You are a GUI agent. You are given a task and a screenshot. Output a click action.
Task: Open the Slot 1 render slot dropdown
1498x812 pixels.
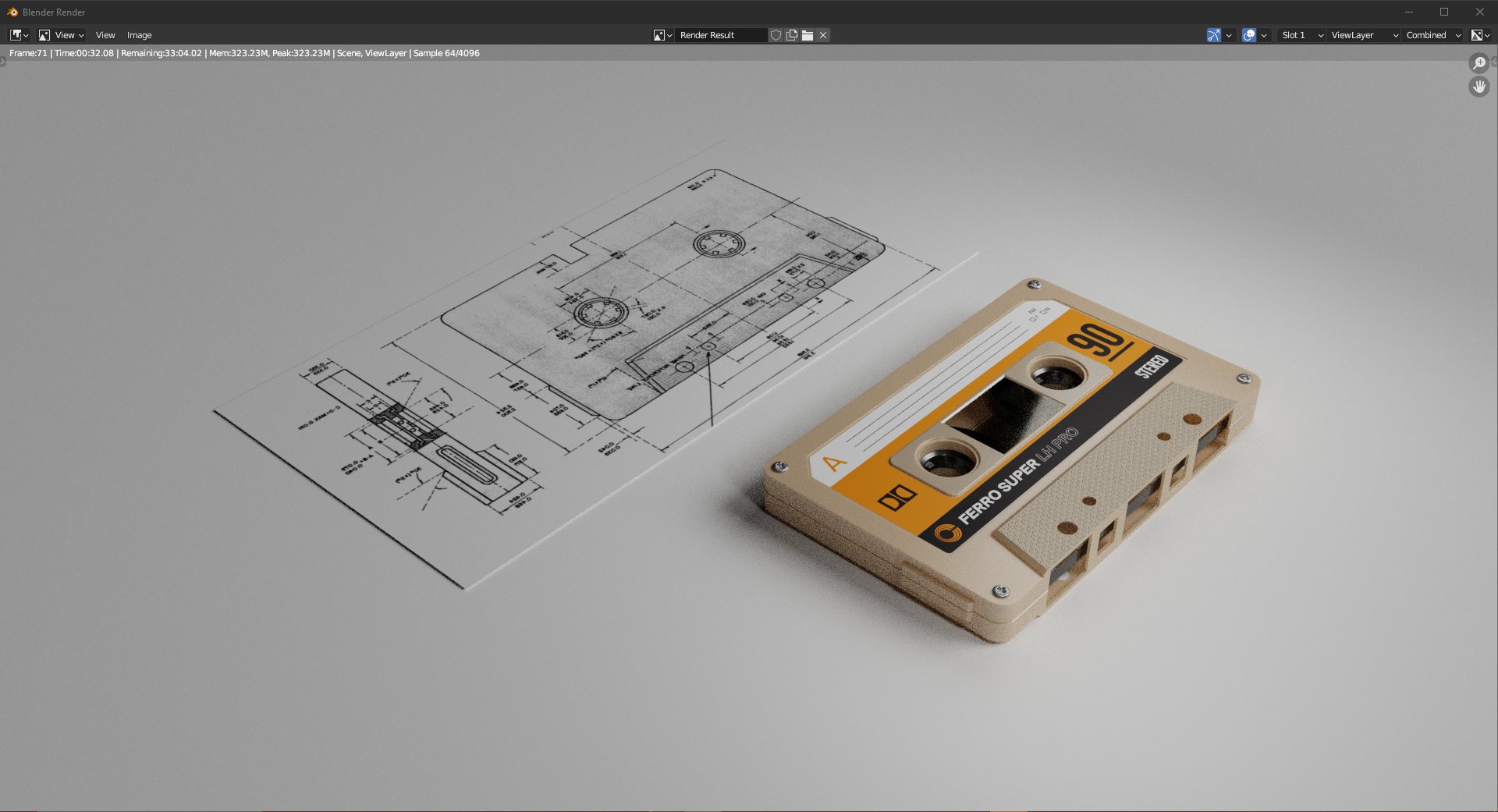coord(1301,35)
